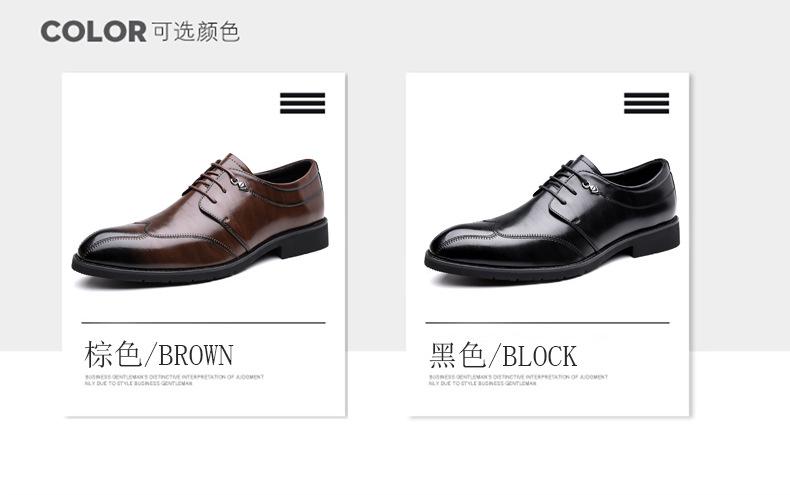Click the divider line above BROWN label

point(204,322)
